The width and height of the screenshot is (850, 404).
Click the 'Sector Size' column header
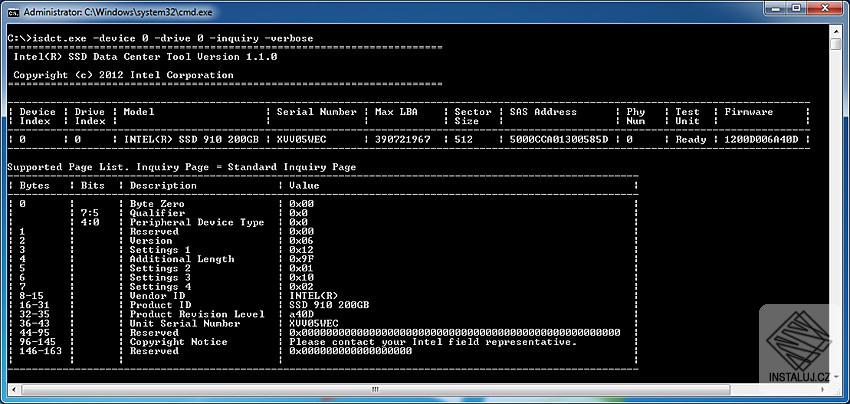[473, 117]
